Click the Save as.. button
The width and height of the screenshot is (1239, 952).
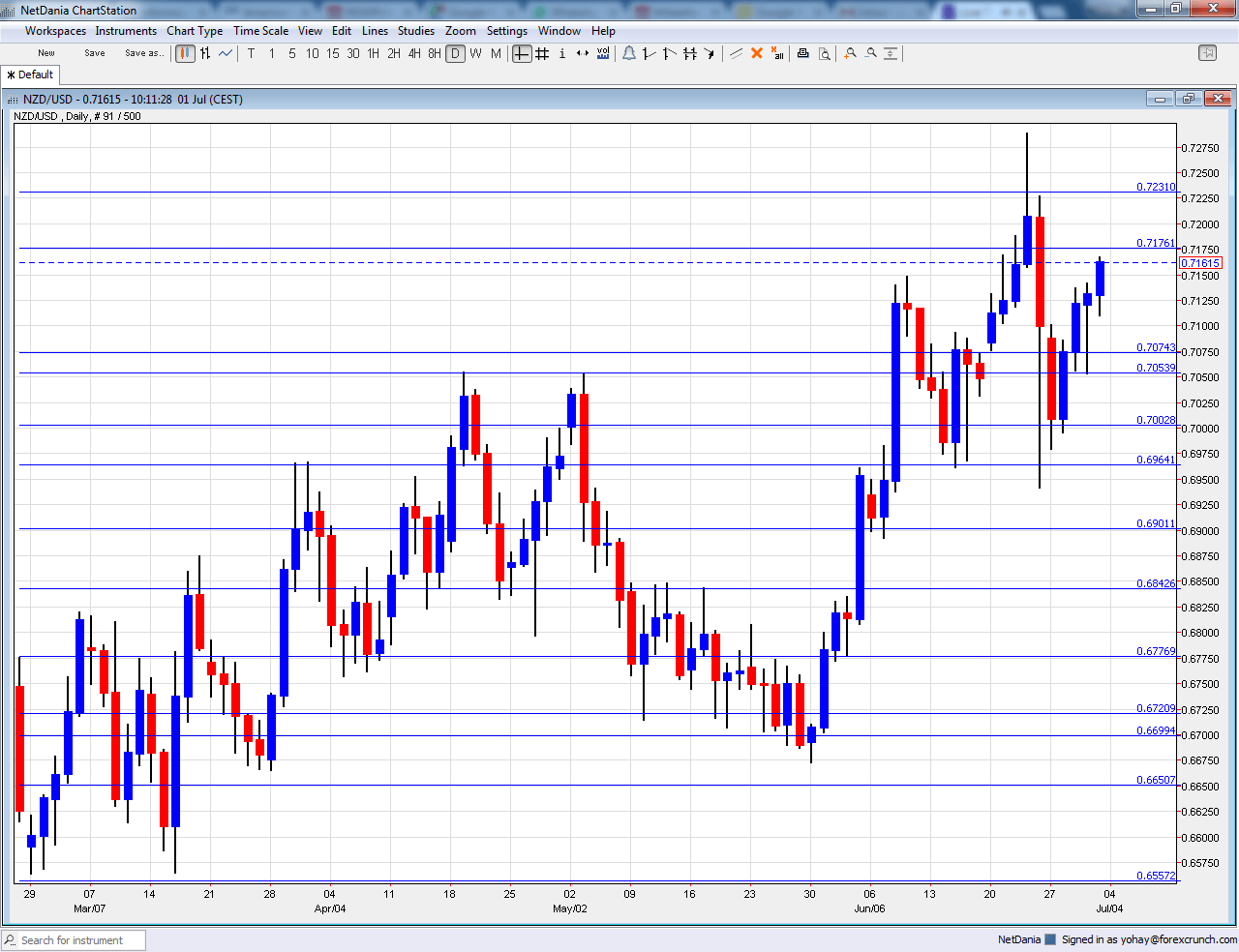click(143, 53)
